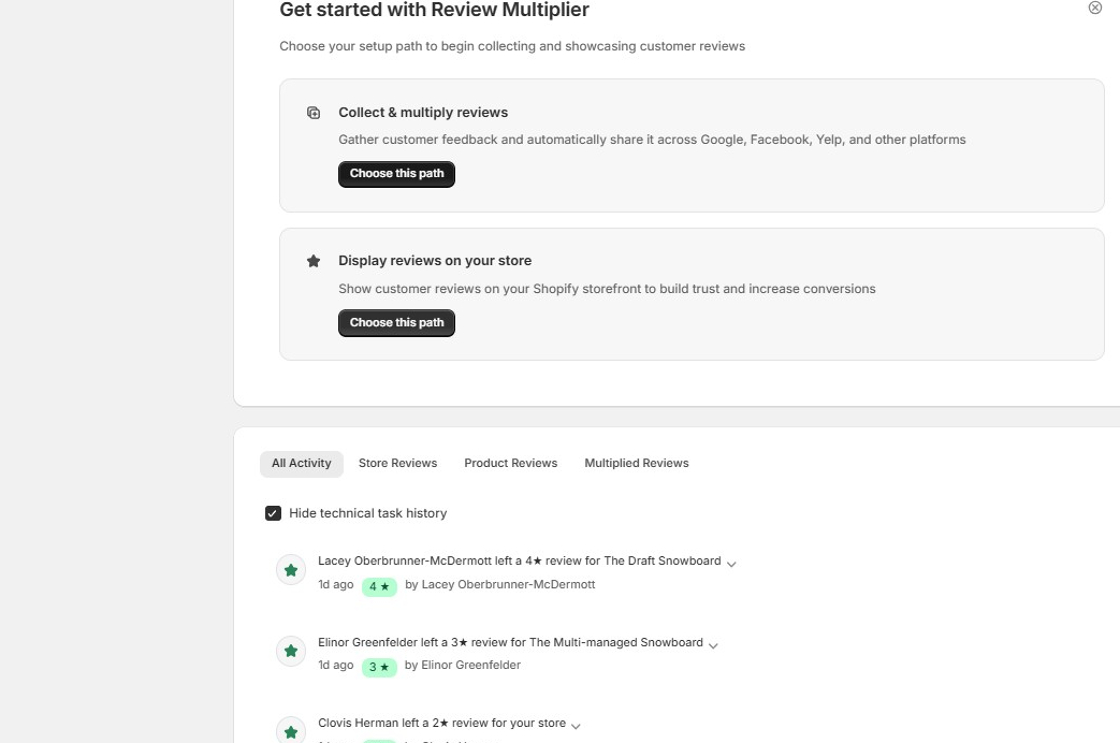The height and width of the screenshot is (743, 1120).
Task: Choose the collect and multiply reviews path
Action: click(x=396, y=174)
